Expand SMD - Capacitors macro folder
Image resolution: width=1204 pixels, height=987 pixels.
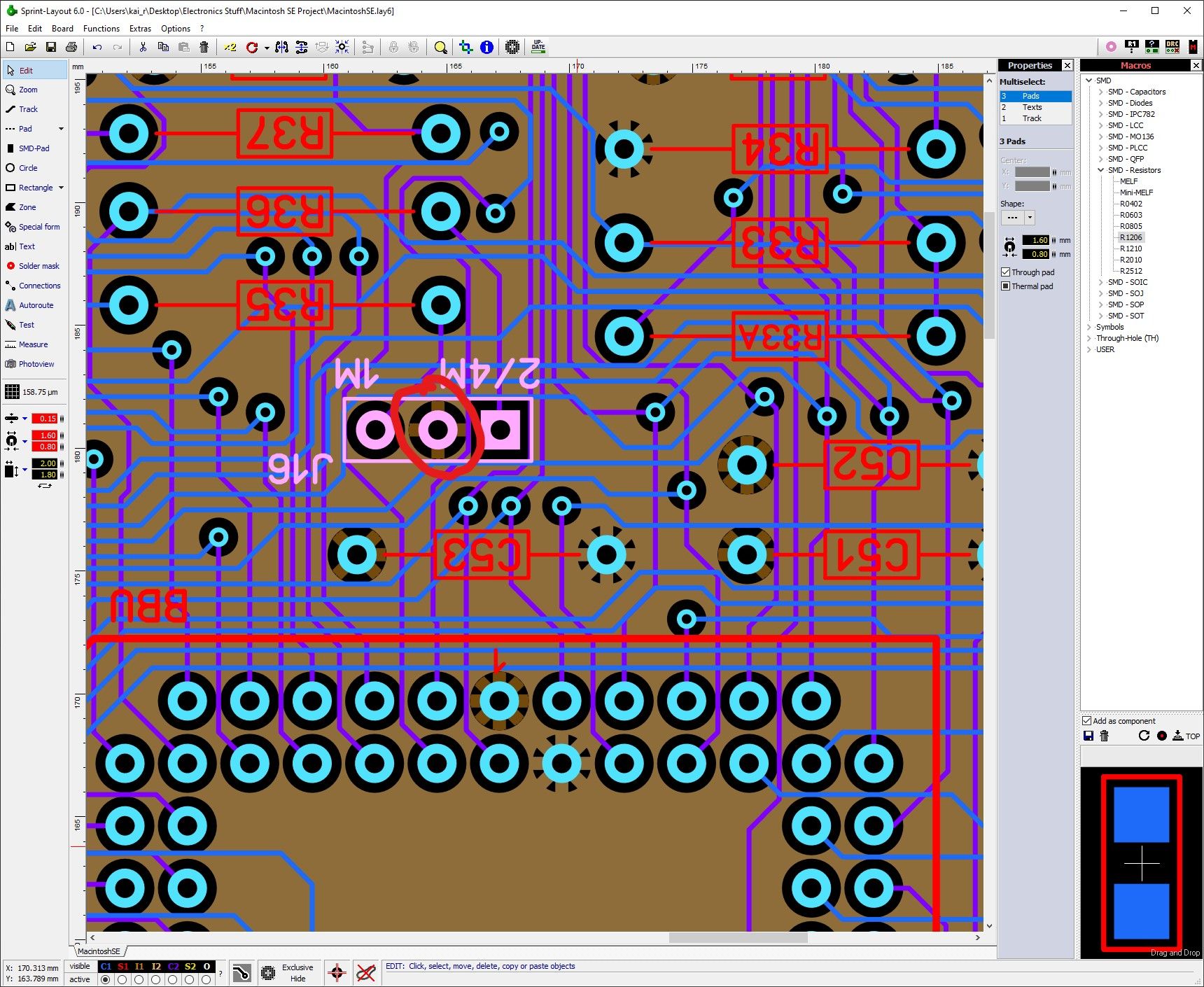coord(1100,92)
